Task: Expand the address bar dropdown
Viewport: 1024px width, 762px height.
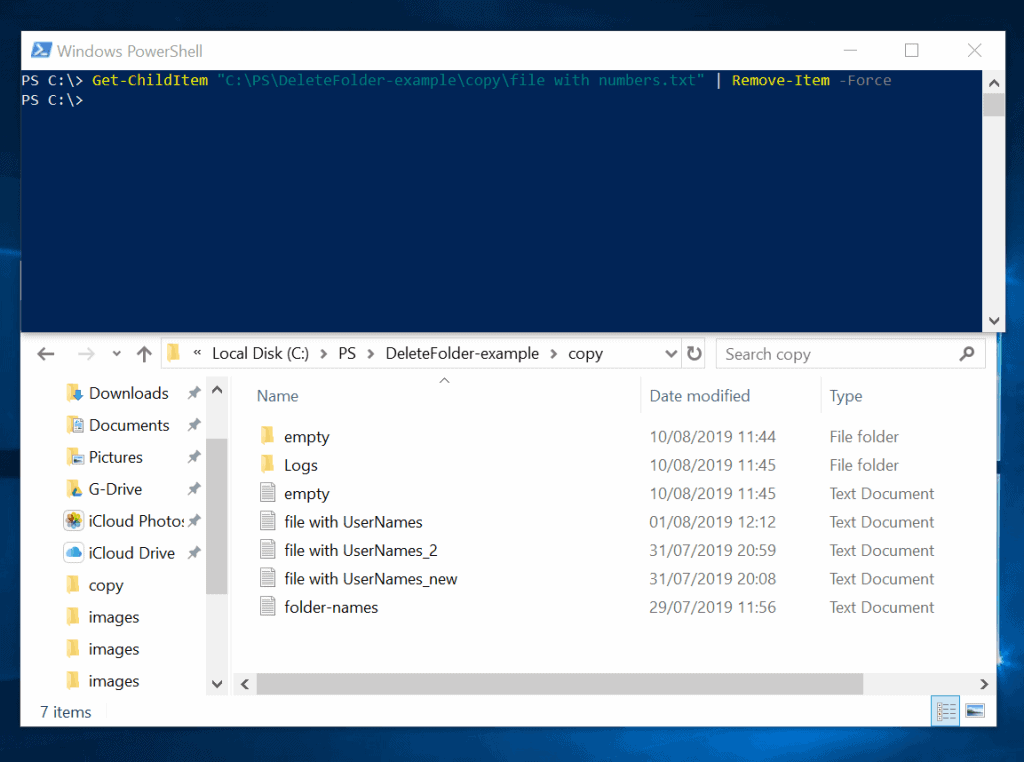Action: pyautogui.click(x=672, y=353)
